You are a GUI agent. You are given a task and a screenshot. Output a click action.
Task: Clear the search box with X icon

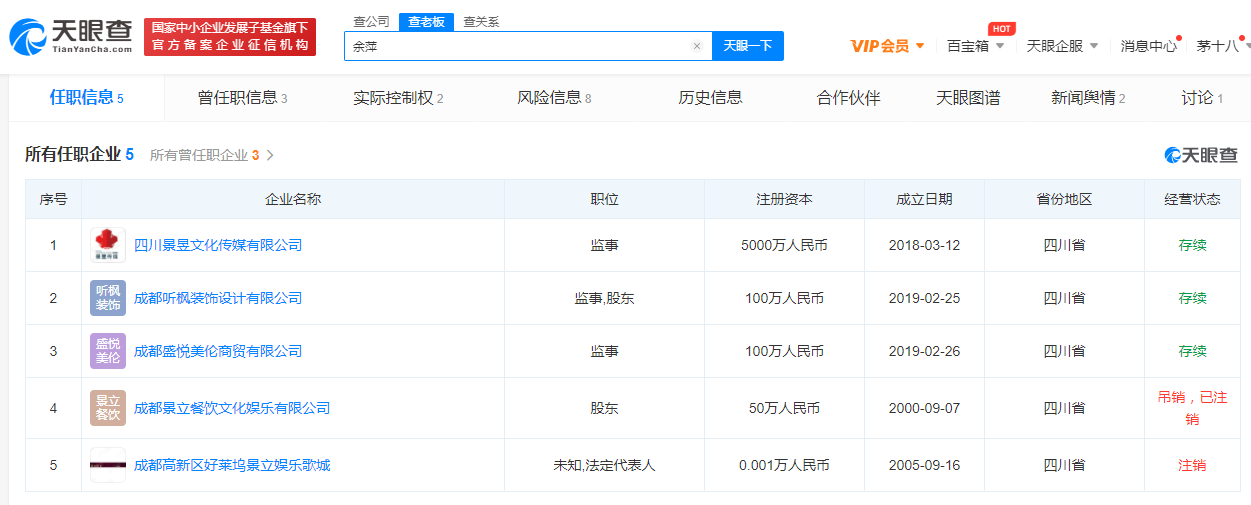[x=697, y=46]
